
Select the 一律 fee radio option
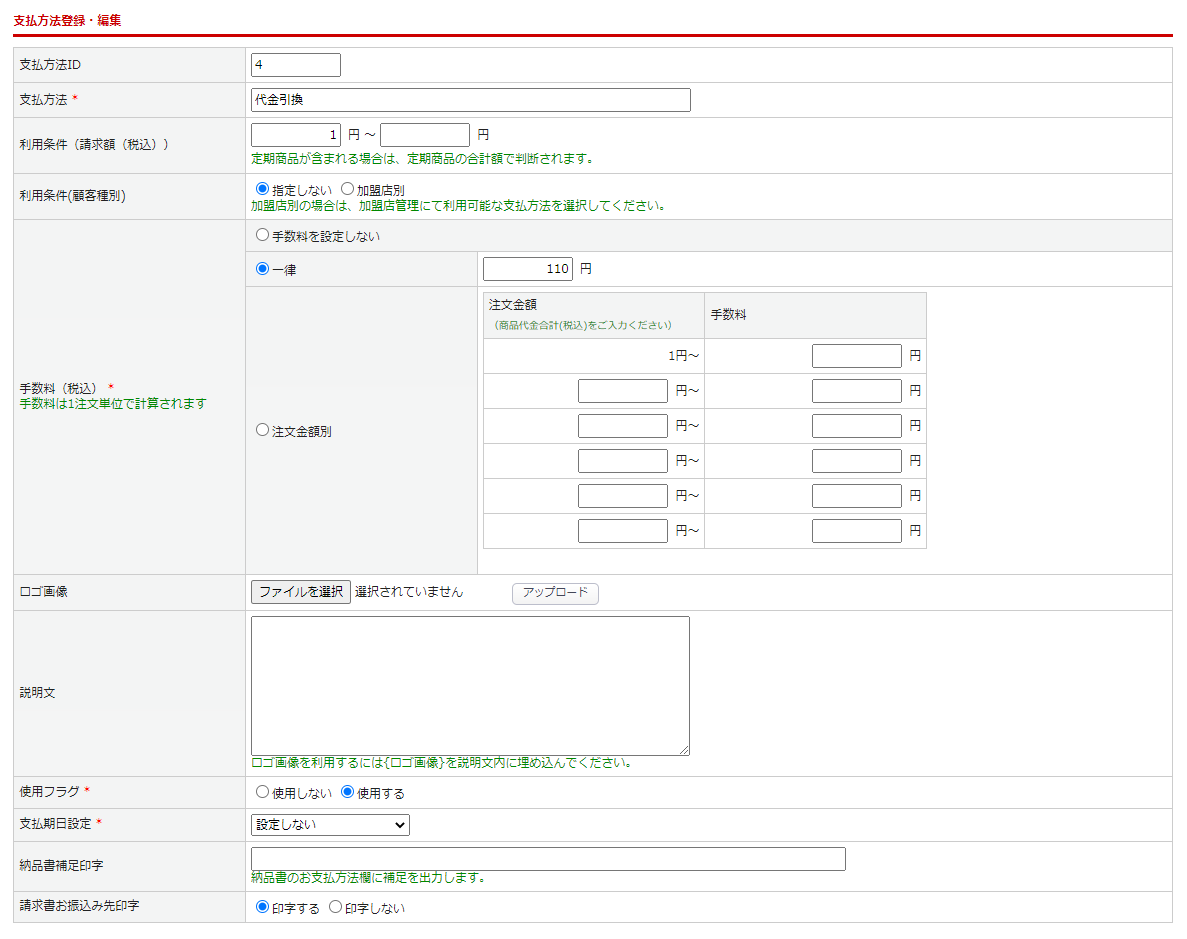click(263, 269)
